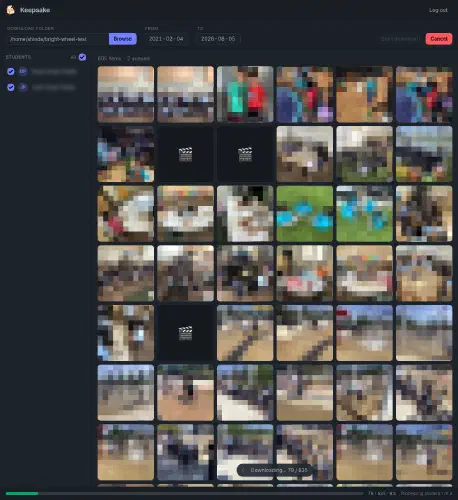
Task: Open the first video clapperboard thumbnail
Action: 185,154
